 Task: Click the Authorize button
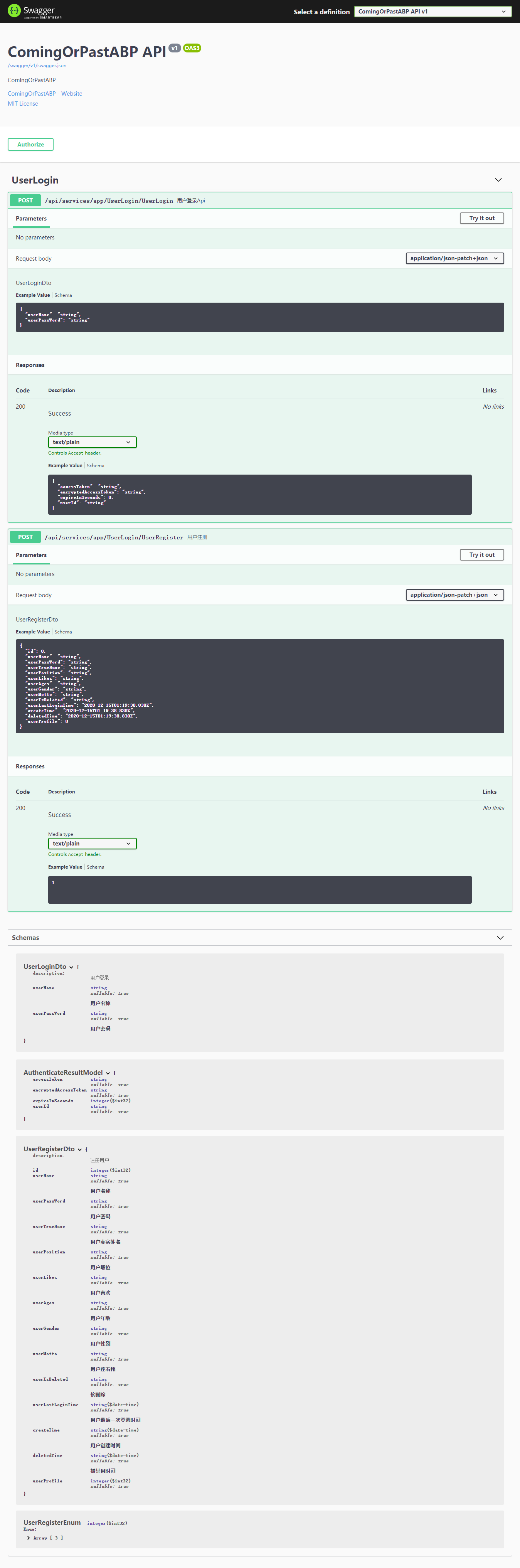tap(30, 144)
